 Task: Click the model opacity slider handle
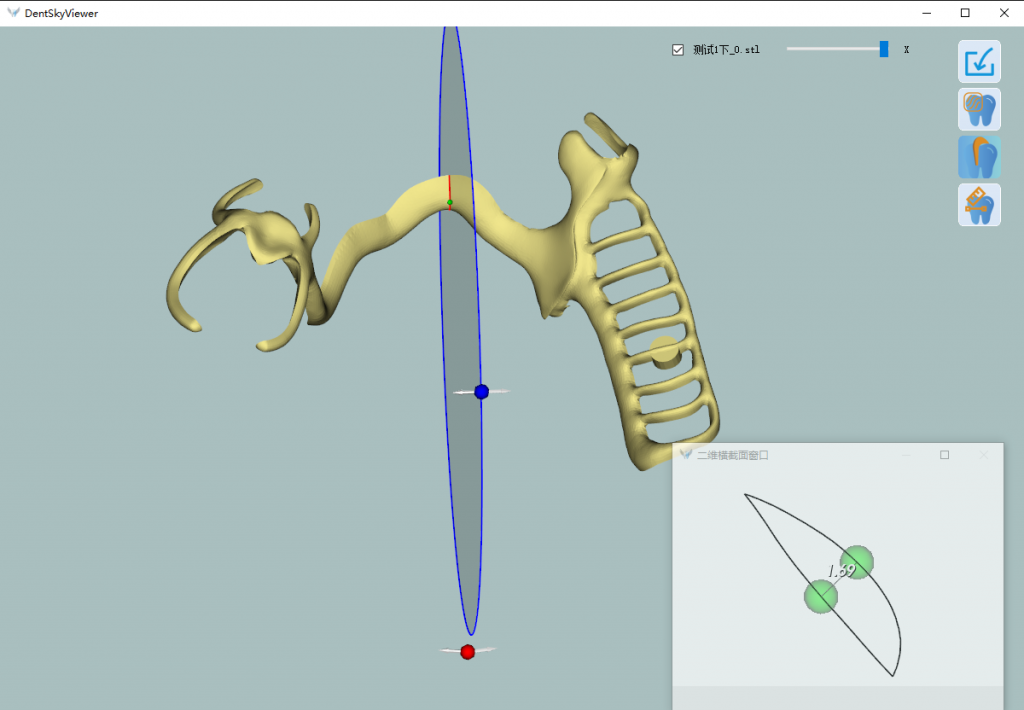(x=883, y=49)
